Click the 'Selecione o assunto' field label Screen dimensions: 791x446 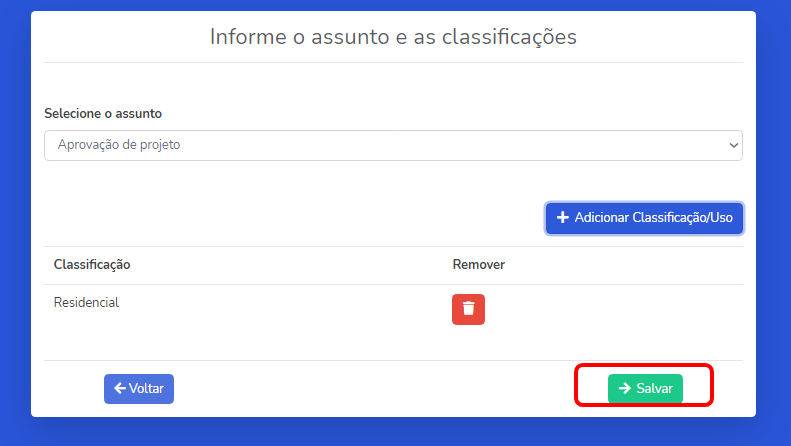103,114
